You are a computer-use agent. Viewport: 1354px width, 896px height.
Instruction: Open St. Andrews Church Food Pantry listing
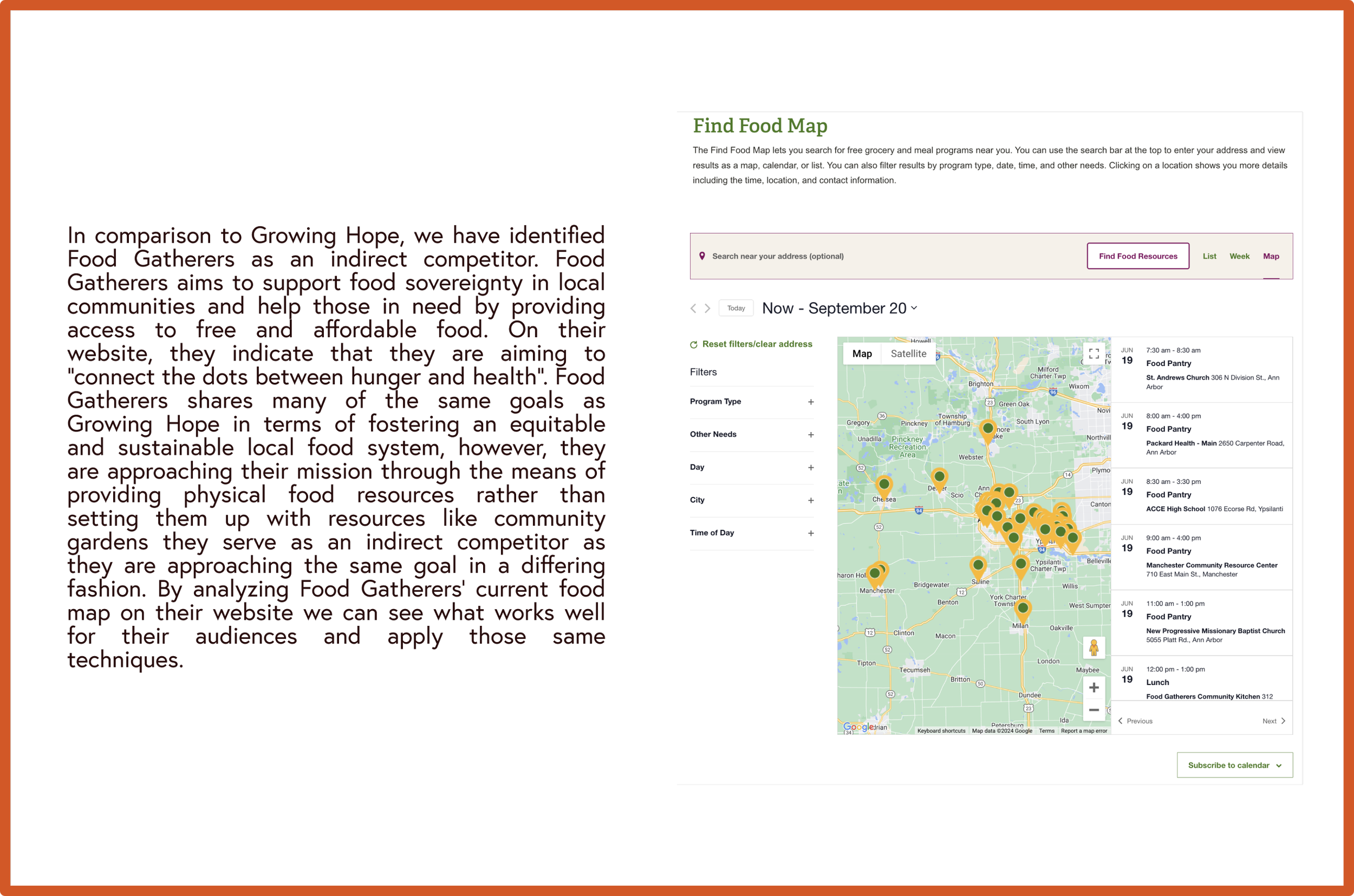click(x=1202, y=369)
